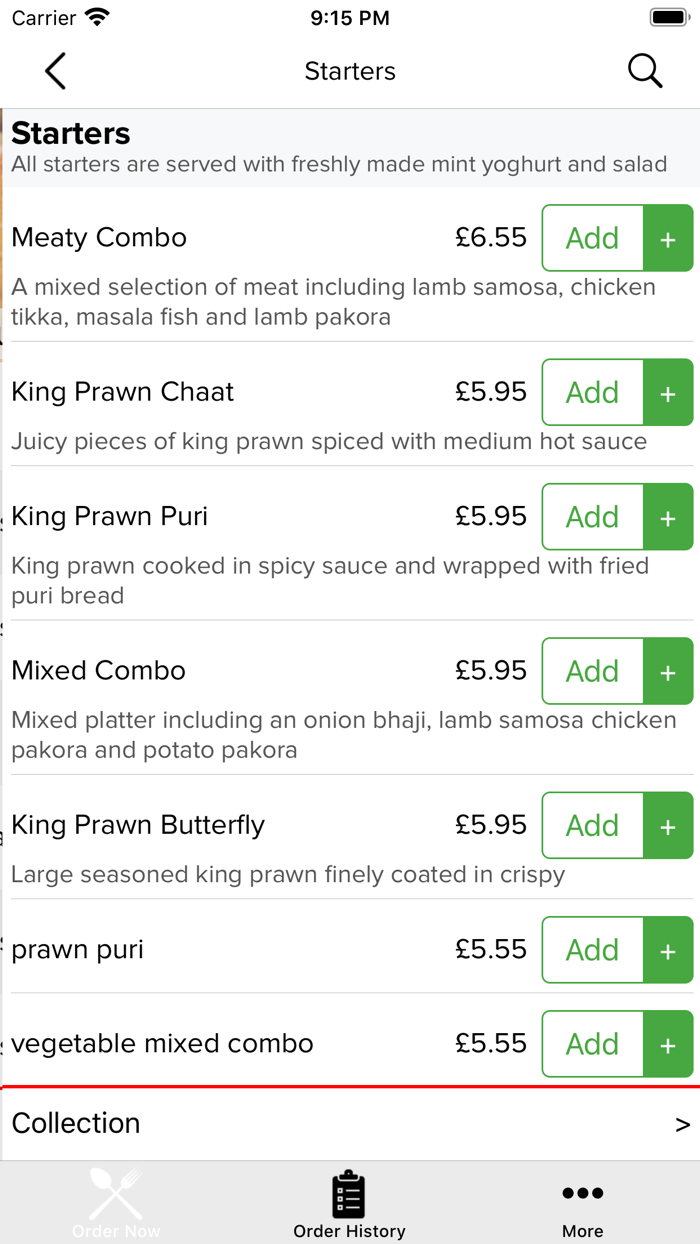Tap the plus icon for Meaty Combo
Viewport: 700px width, 1244px height.
[668, 238]
